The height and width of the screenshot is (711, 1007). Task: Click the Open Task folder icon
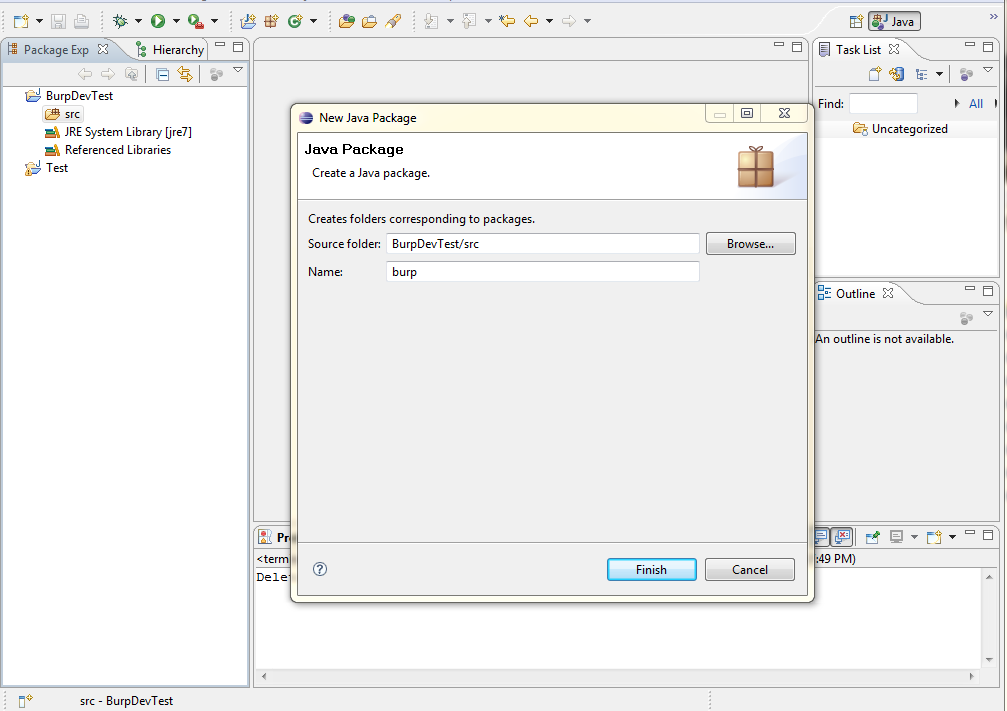tap(369, 21)
